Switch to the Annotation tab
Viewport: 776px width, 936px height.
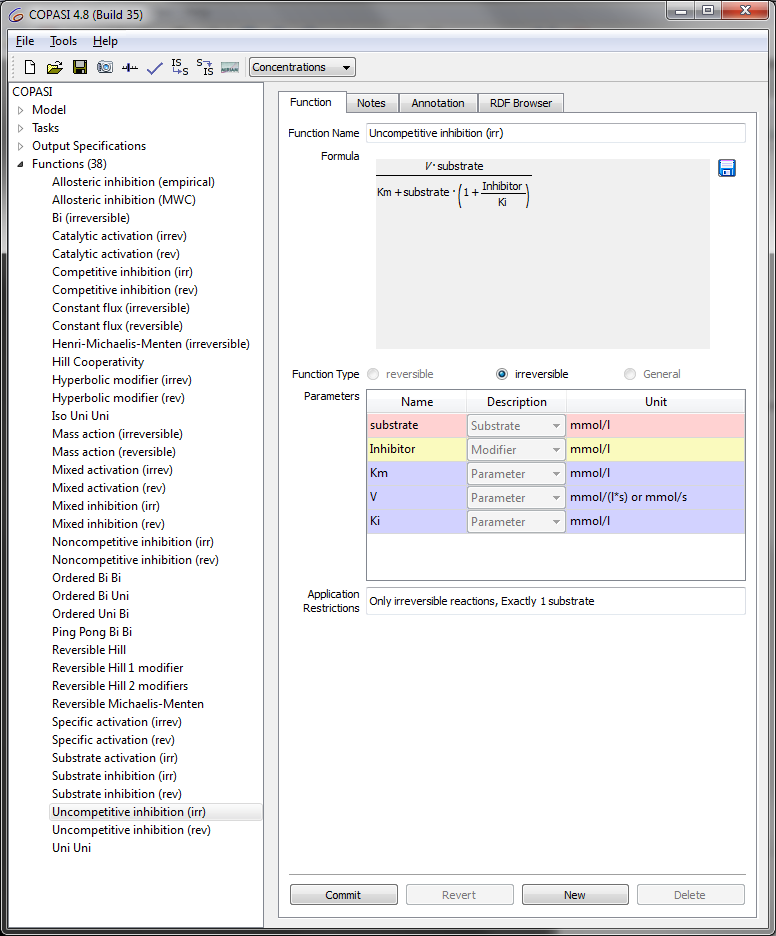click(x=437, y=103)
